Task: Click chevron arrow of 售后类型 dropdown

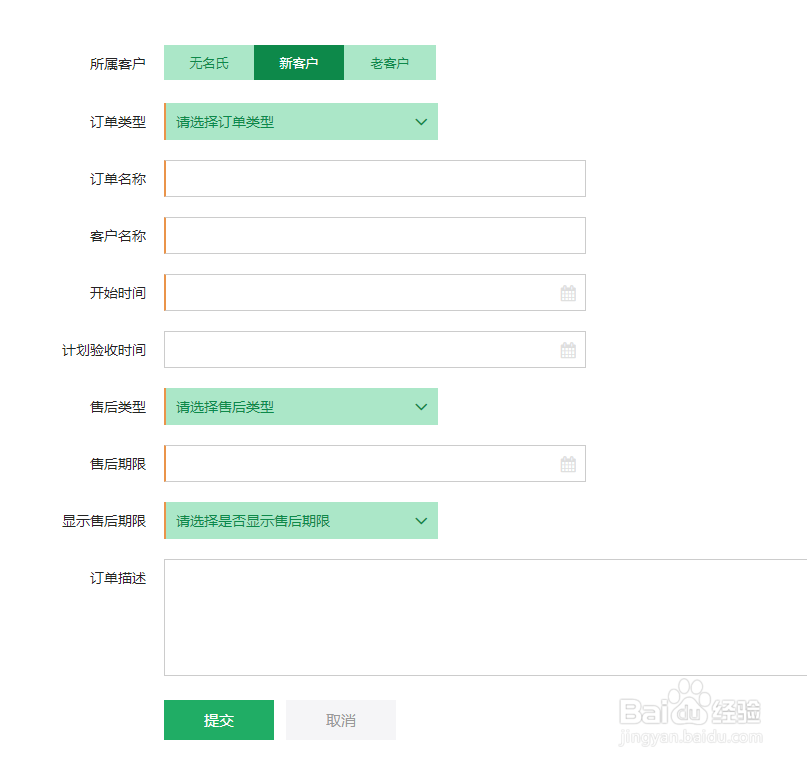Action: 421,407
